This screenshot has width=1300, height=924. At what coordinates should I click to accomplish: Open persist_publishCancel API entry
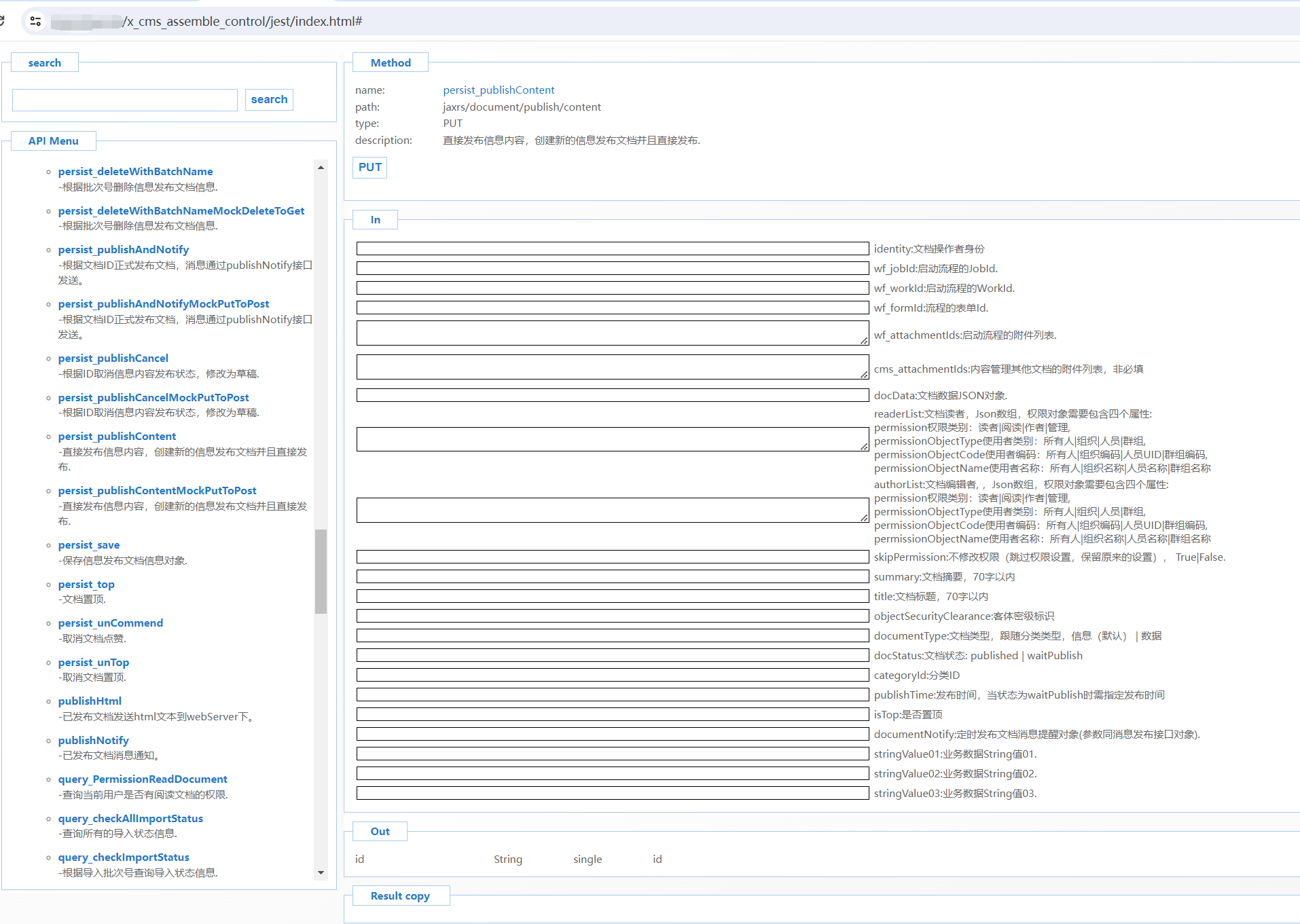(113, 358)
